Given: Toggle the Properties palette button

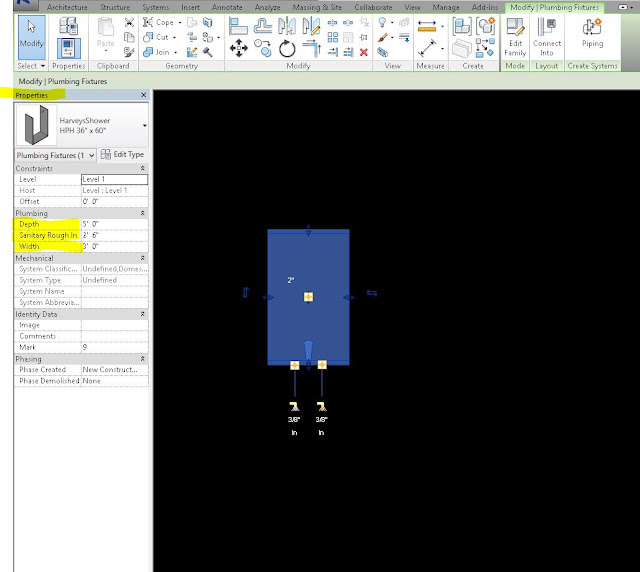Looking at the screenshot, I should tap(68, 48).
